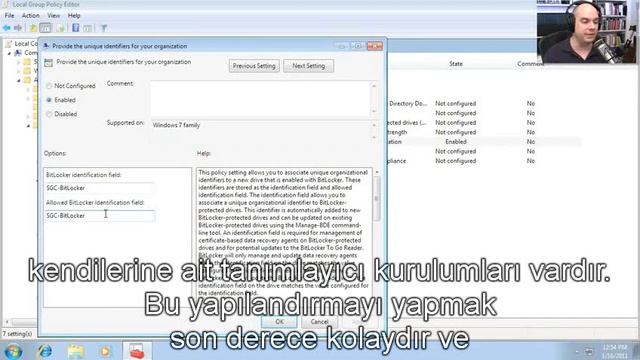This screenshot has height=360, width=640.
Task: Click the BitLocker identification field input
Action: (x=100, y=188)
